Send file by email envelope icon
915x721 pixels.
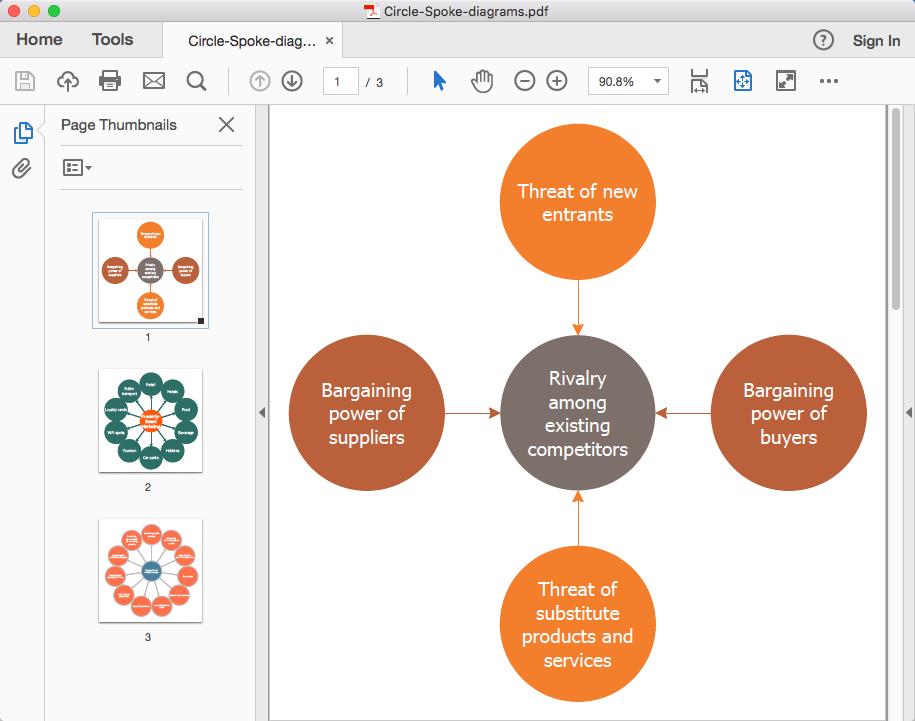pos(153,81)
